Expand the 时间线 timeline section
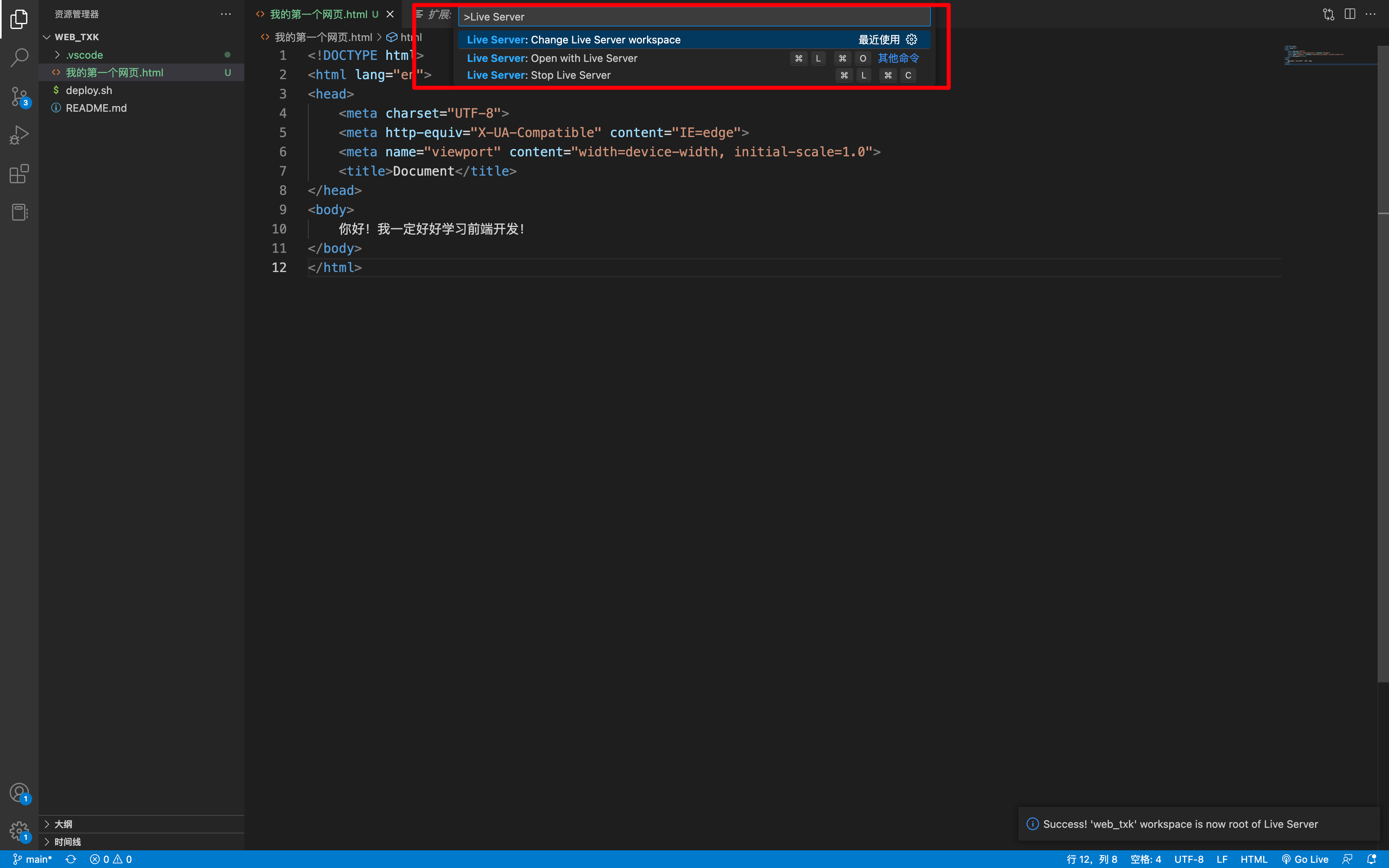 [x=141, y=841]
